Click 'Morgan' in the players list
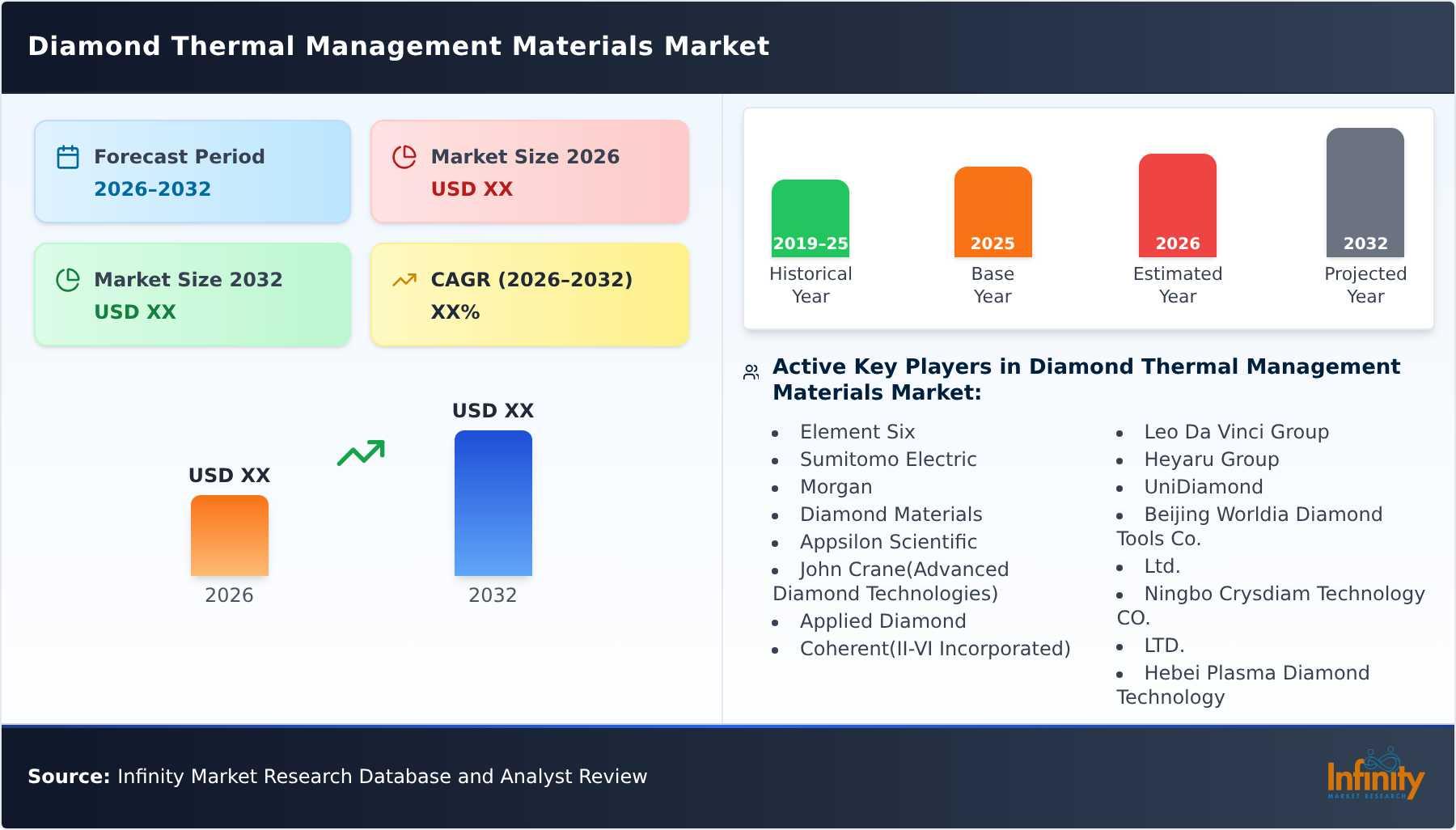The height and width of the screenshot is (830, 1456). coord(836,487)
